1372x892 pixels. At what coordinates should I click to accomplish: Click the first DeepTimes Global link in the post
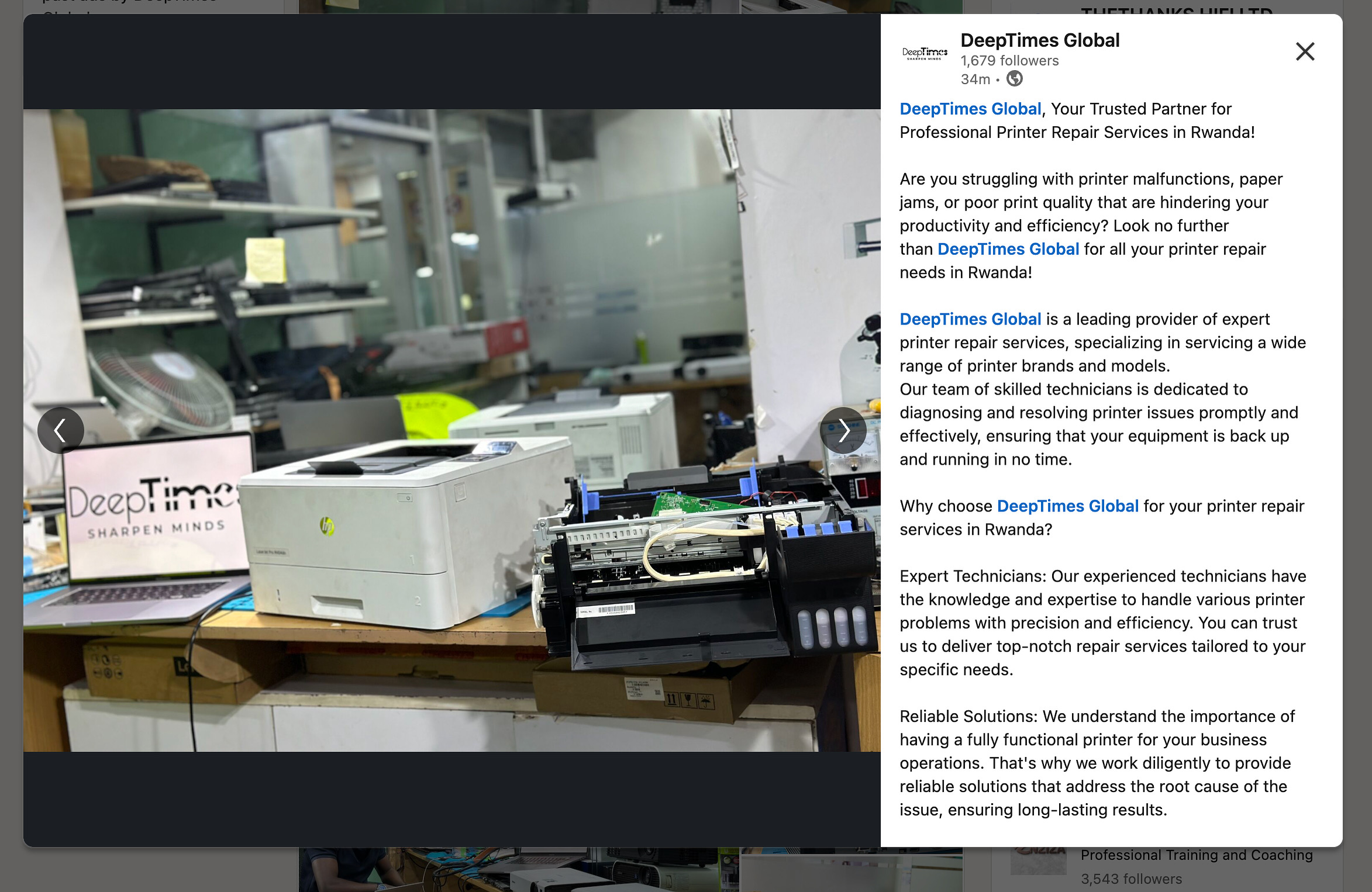pos(970,109)
